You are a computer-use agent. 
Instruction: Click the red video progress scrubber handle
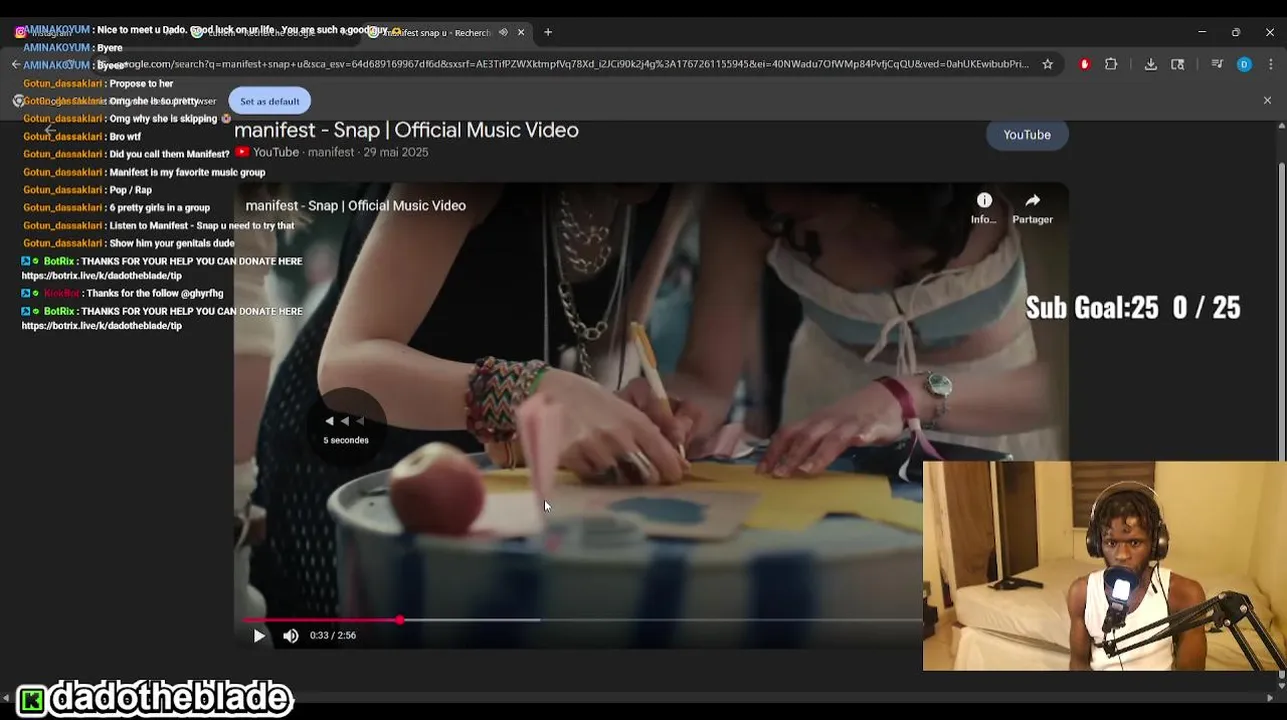pyautogui.click(x=399, y=620)
